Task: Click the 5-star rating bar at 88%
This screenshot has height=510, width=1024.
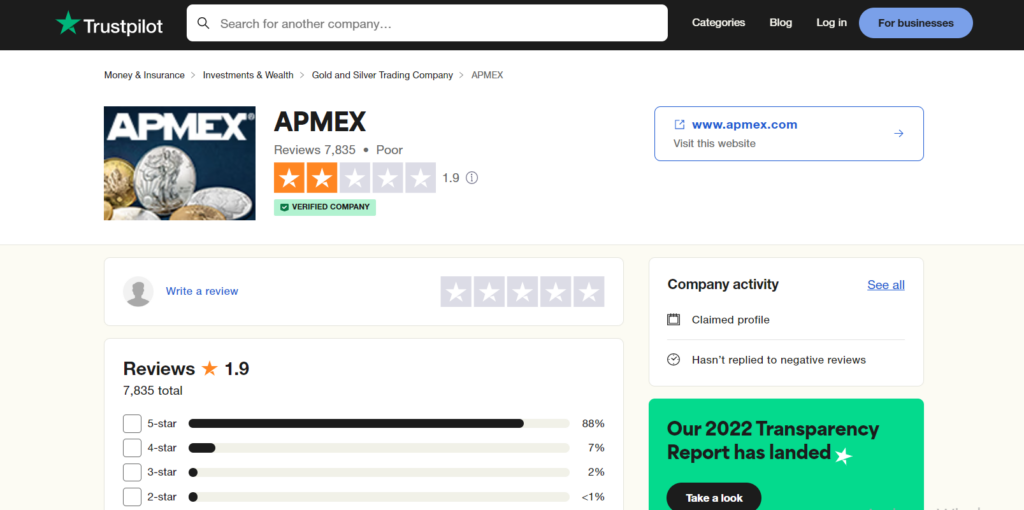Action: pyautogui.click(x=379, y=424)
